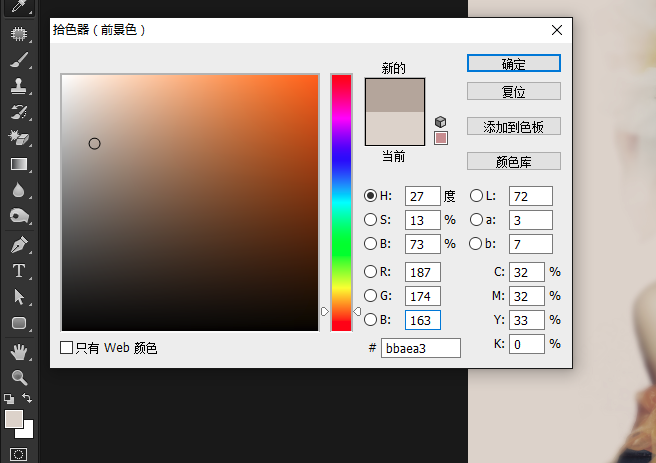Select the Zoom magnifier tool
656x463 pixels.
(x=19, y=377)
